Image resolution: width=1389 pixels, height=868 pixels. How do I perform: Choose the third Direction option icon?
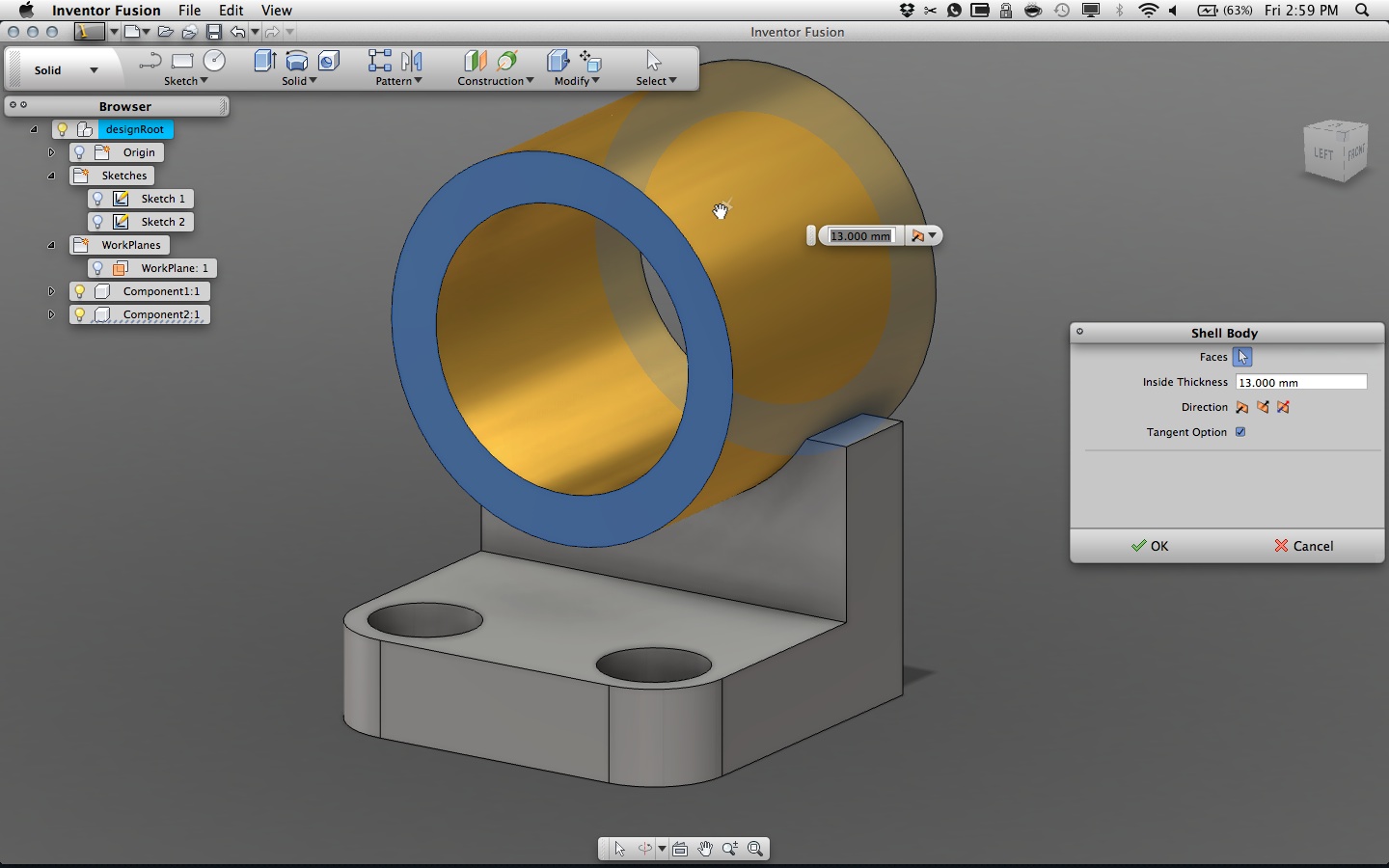coord(1284,407)
